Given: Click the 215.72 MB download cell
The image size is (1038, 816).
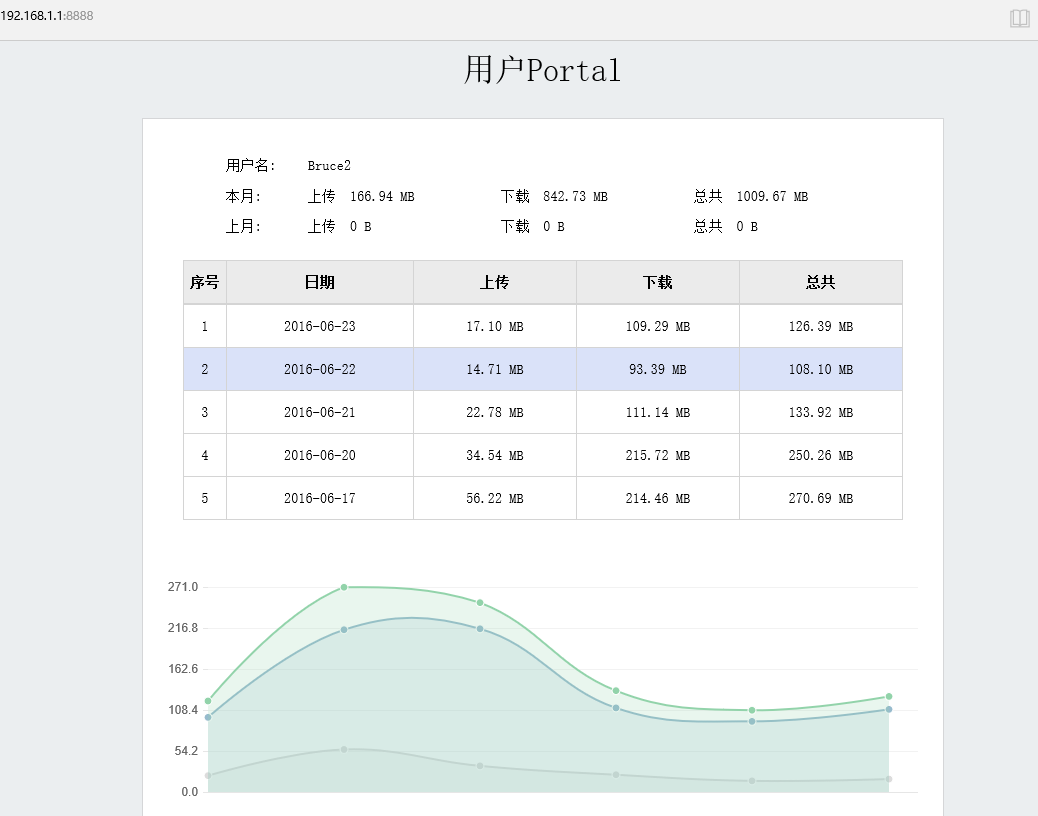Looking at the screenshot, I should point(657,455).
